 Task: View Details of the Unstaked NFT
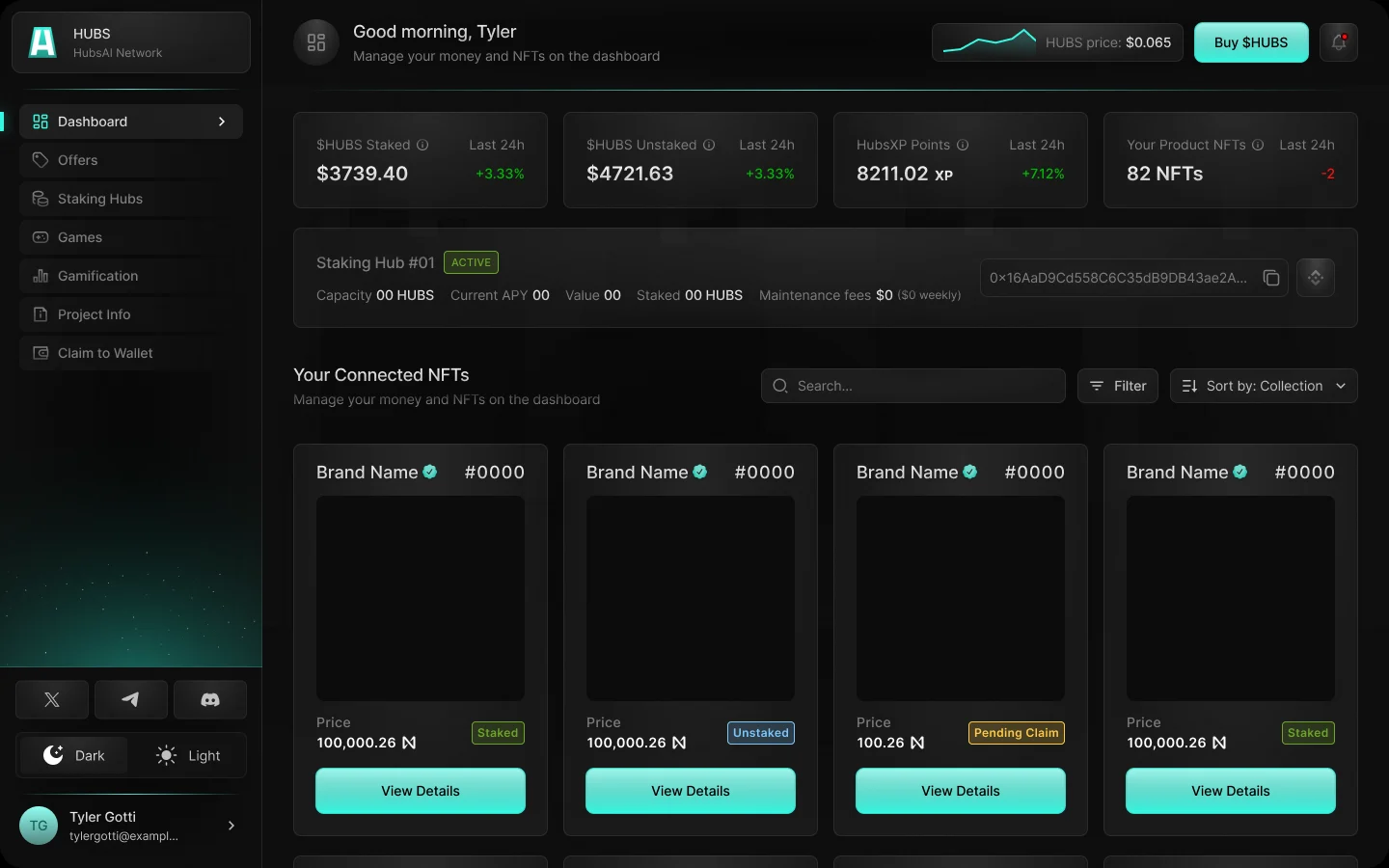pos(691,791)
